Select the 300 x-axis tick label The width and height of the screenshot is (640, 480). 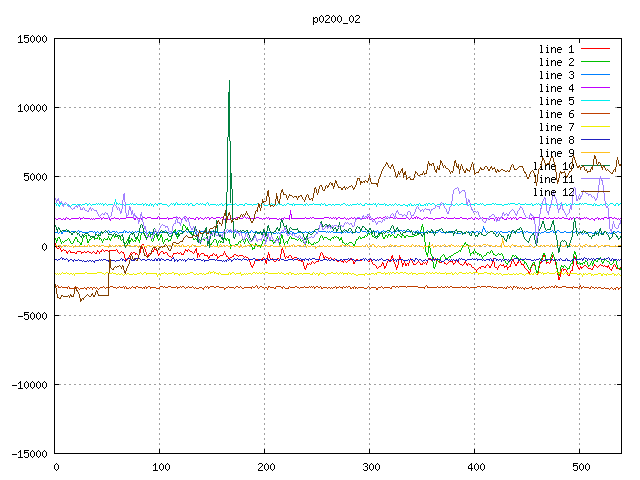tap(370, 467)
